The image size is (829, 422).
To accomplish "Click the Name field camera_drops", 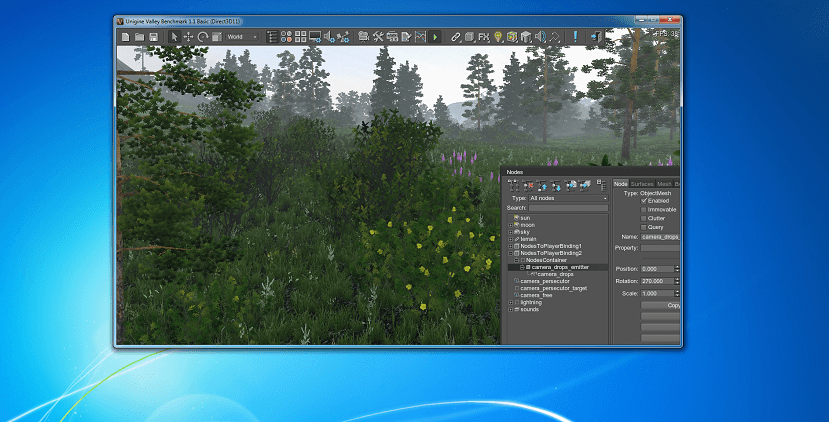I will point(661,237).
